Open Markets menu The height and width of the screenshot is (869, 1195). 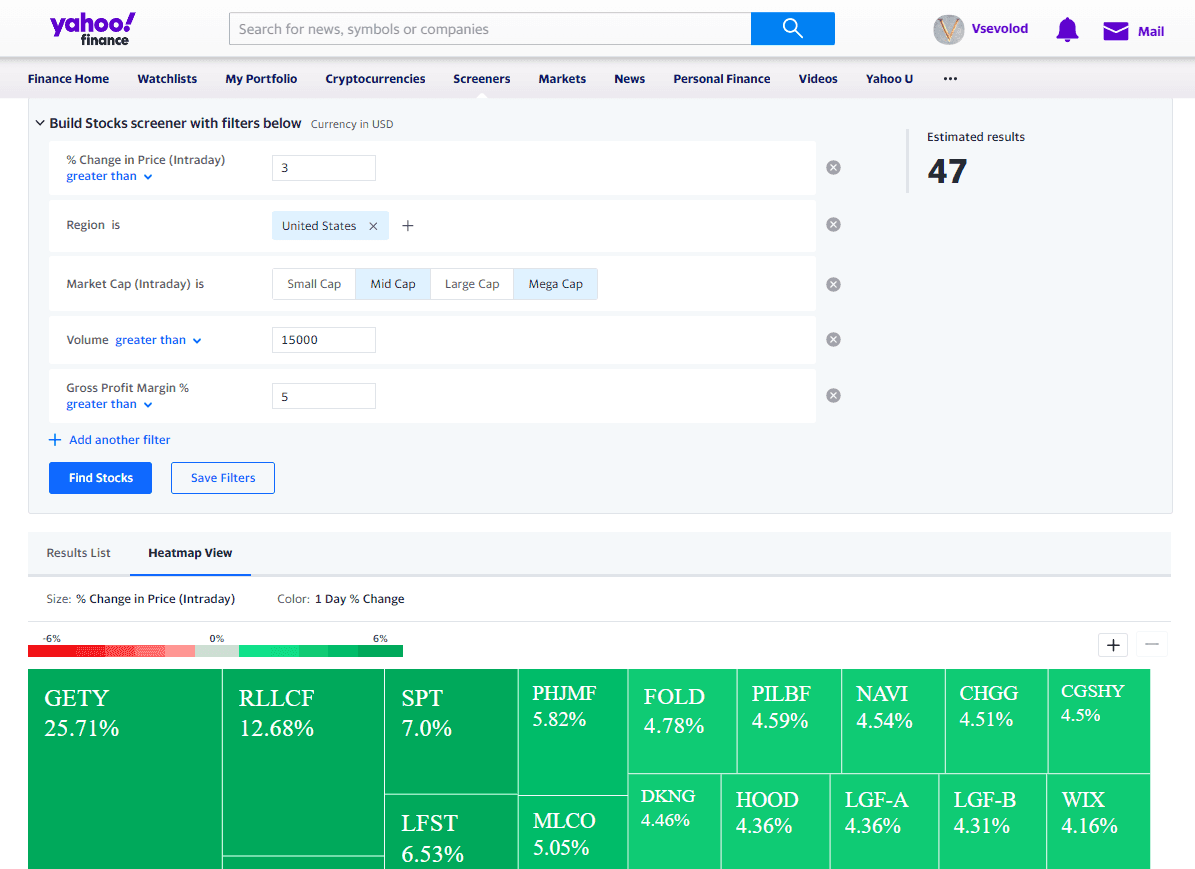pyautogui.click(x=562, y=79)
